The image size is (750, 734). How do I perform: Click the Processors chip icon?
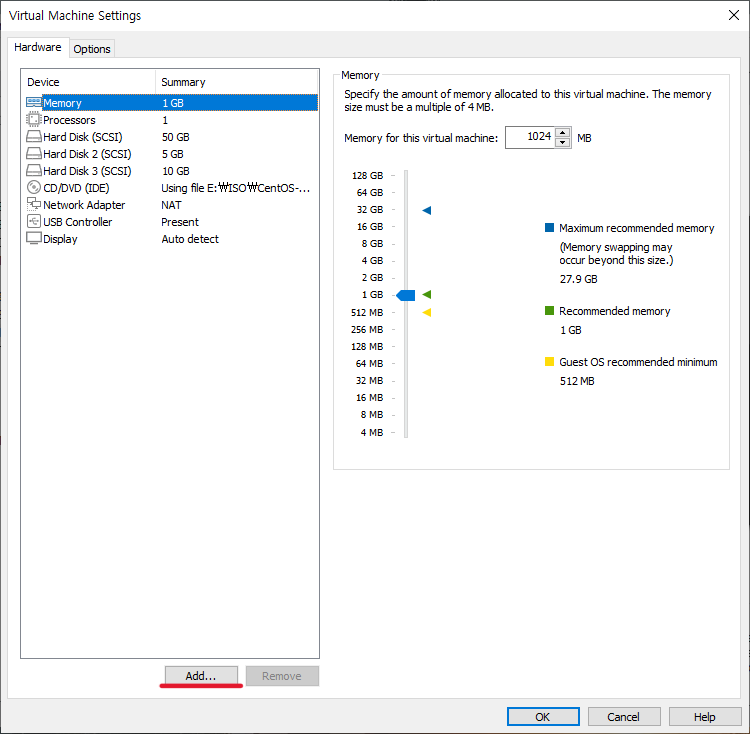(x=33, y=120)
